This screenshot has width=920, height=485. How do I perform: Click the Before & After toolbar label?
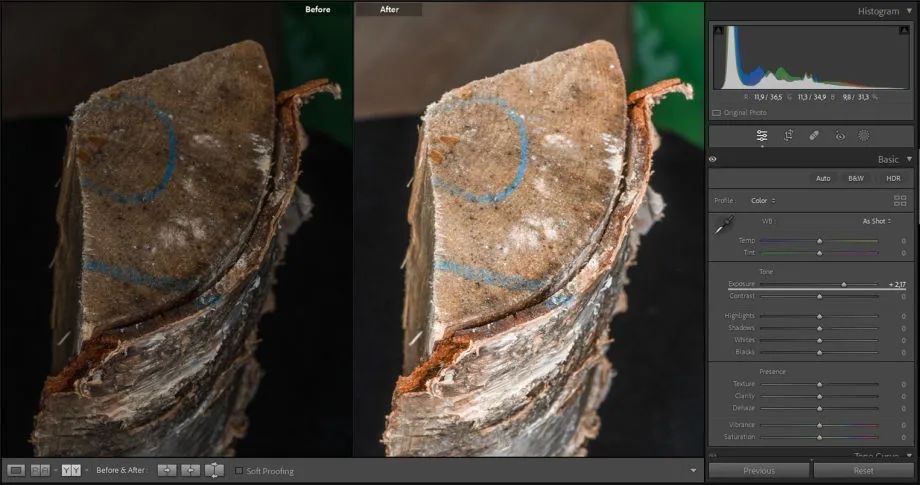point(120,470)
